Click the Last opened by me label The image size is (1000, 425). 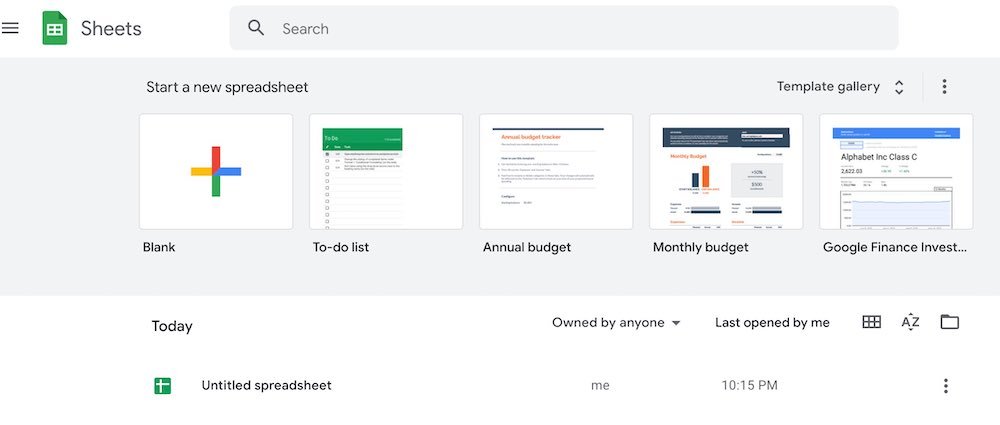[772, 323]
